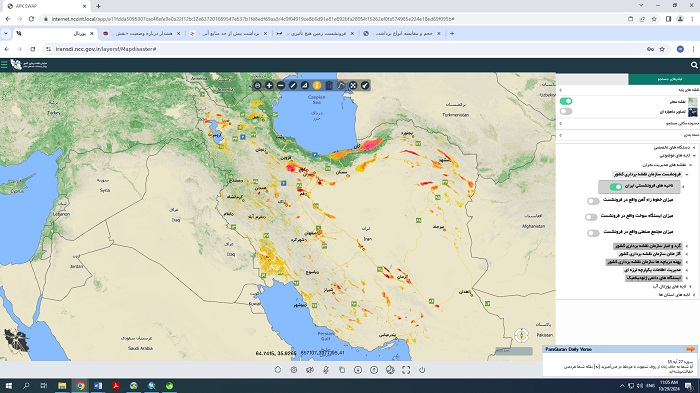Click the fullscreen icon in bottom remote toolbar
The image size is (700, 393).
tap(406, 370)
